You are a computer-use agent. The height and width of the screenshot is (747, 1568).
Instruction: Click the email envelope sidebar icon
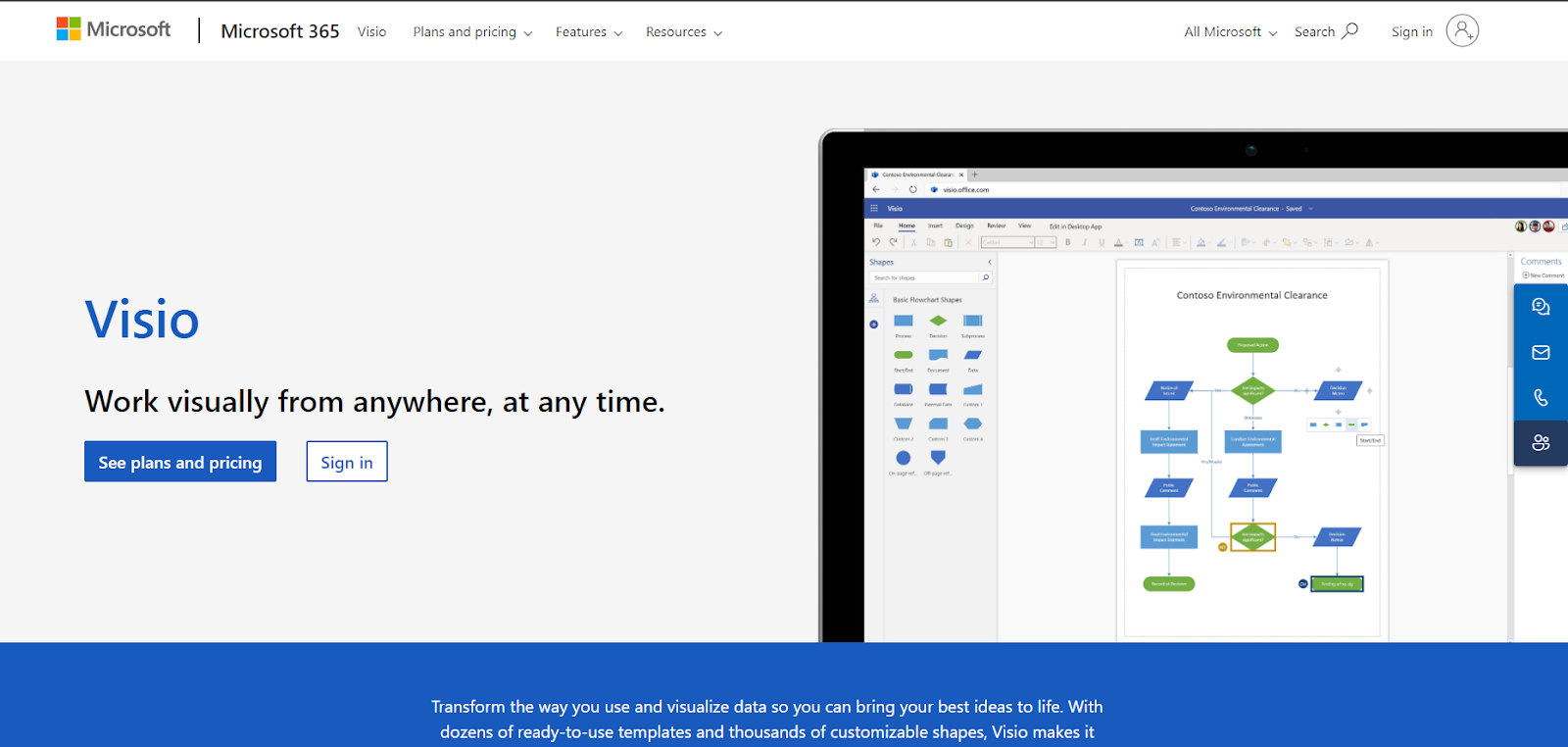pyautogui.click(x=1541, y=352)
